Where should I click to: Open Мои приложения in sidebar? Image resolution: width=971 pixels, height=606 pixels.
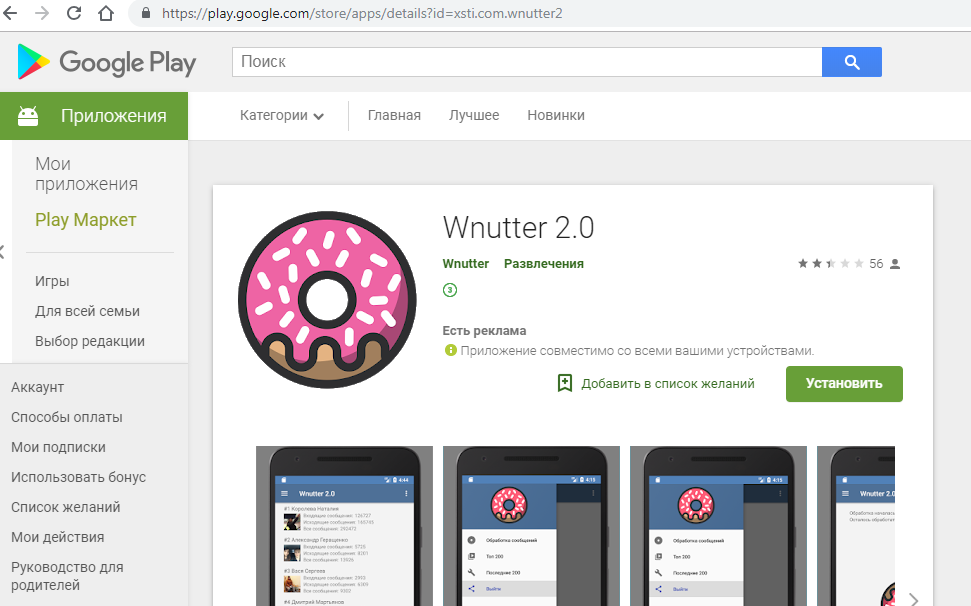pyautogui.click(x=86, y=174)
